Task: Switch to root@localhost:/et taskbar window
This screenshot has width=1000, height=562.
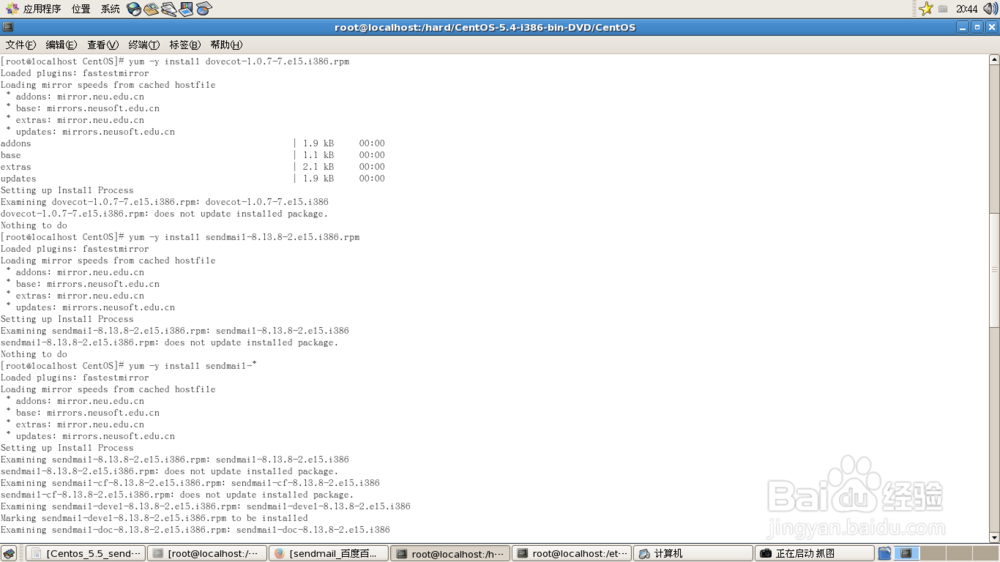Action: coord(571,553)
